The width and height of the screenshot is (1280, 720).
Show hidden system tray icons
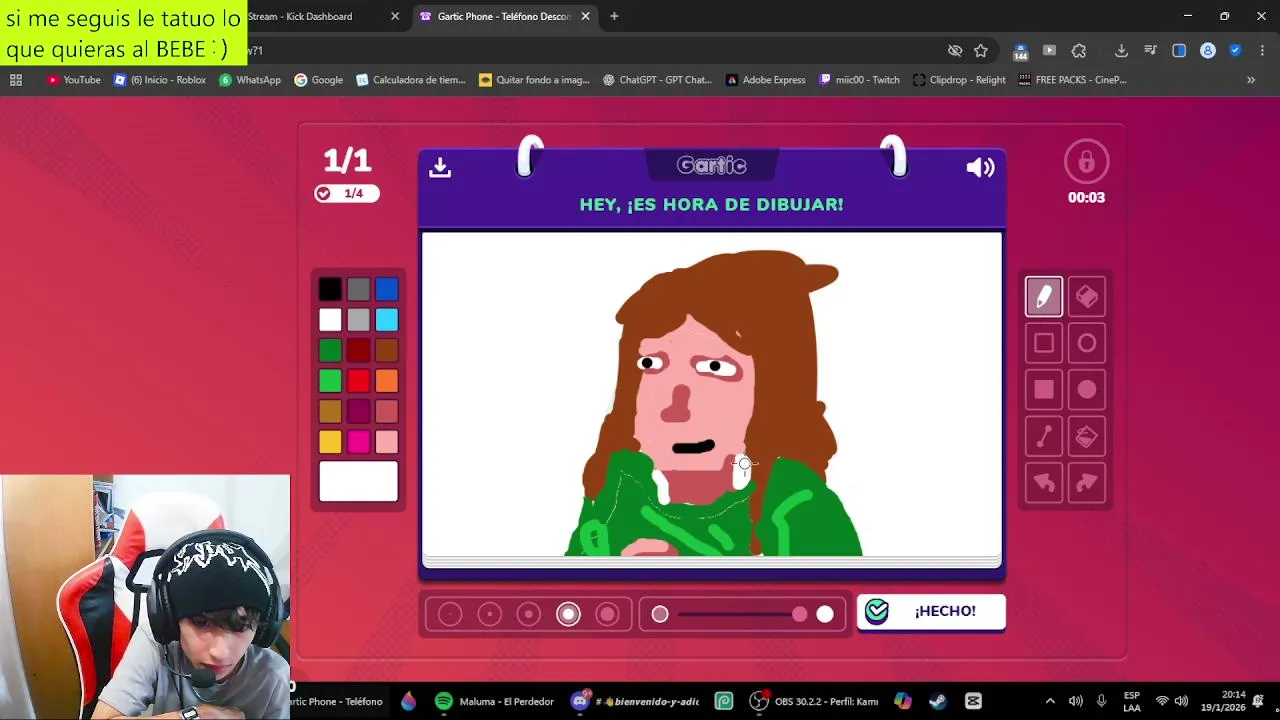point(1050,701)
